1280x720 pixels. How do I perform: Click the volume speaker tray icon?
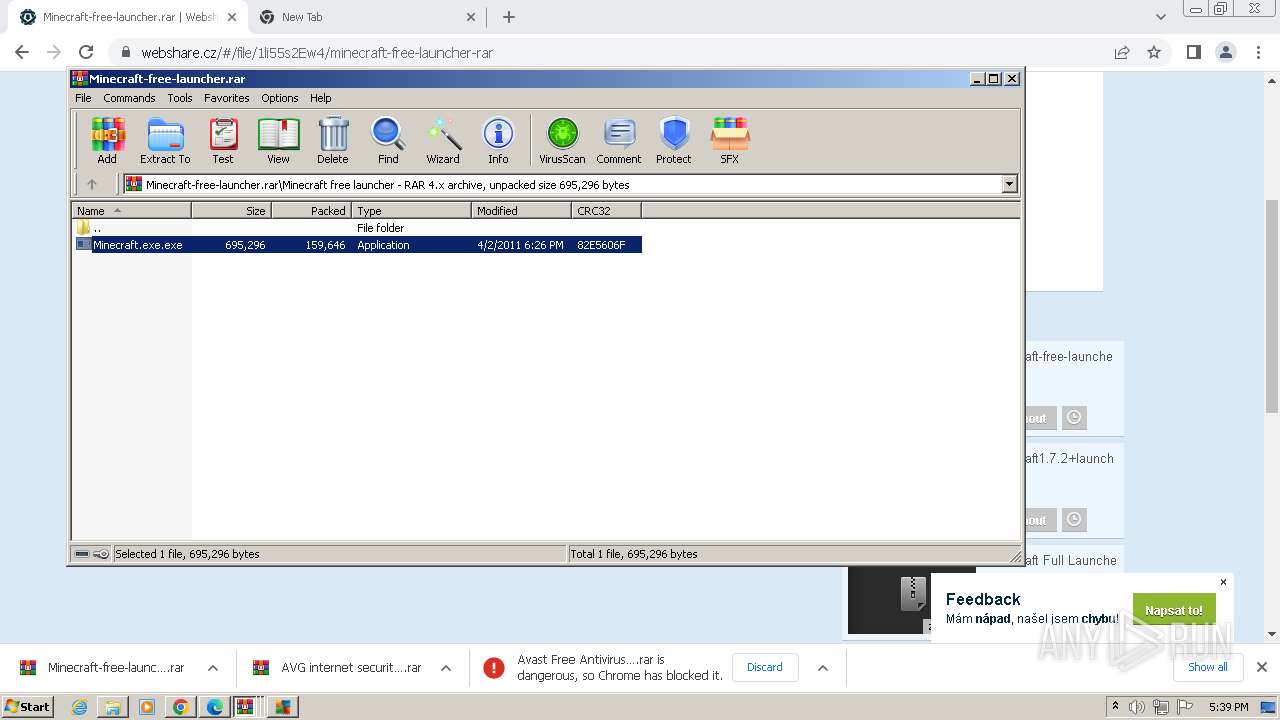[x=1137, y=707]
